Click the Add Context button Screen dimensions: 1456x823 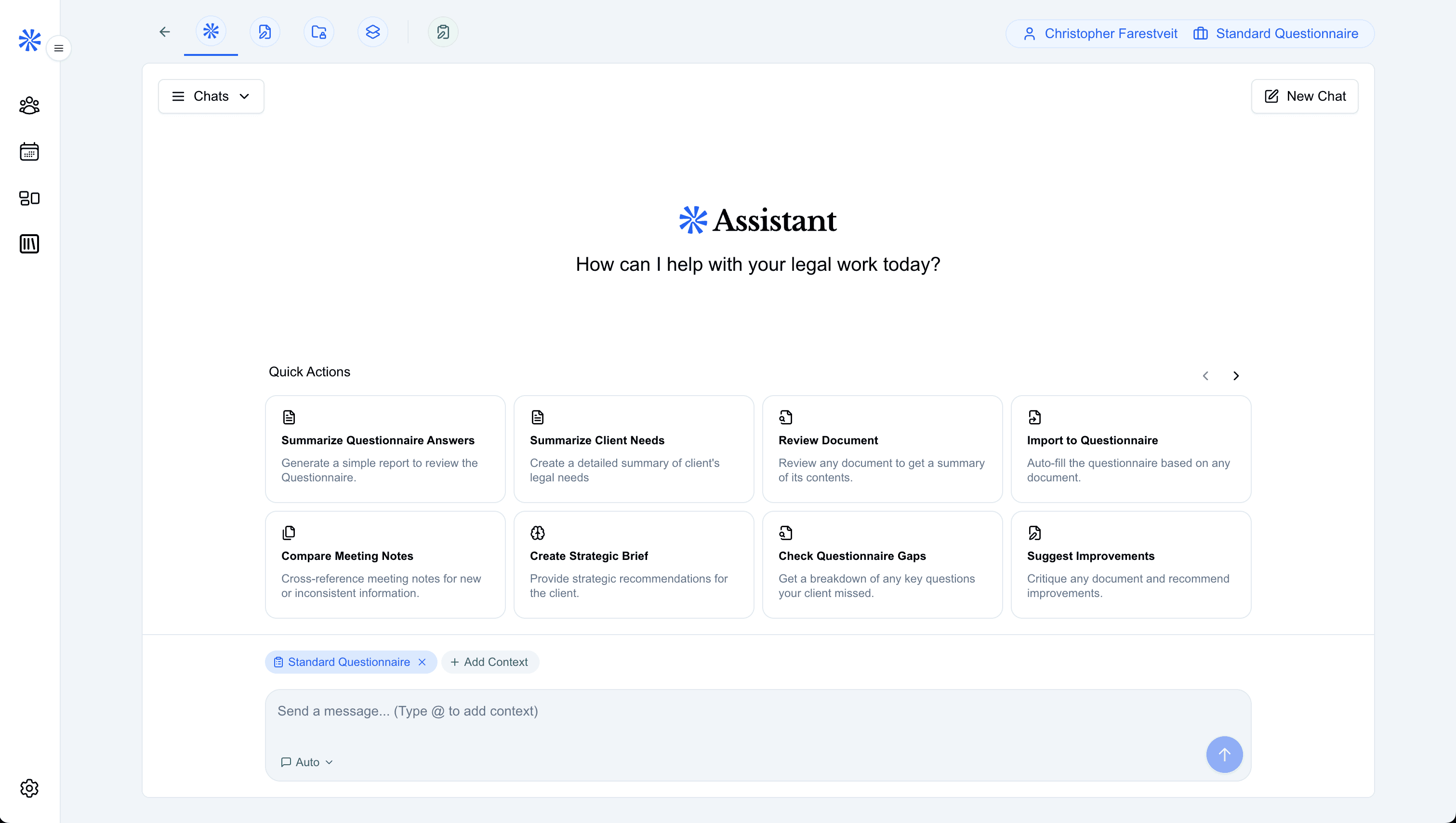pos(490,662)
